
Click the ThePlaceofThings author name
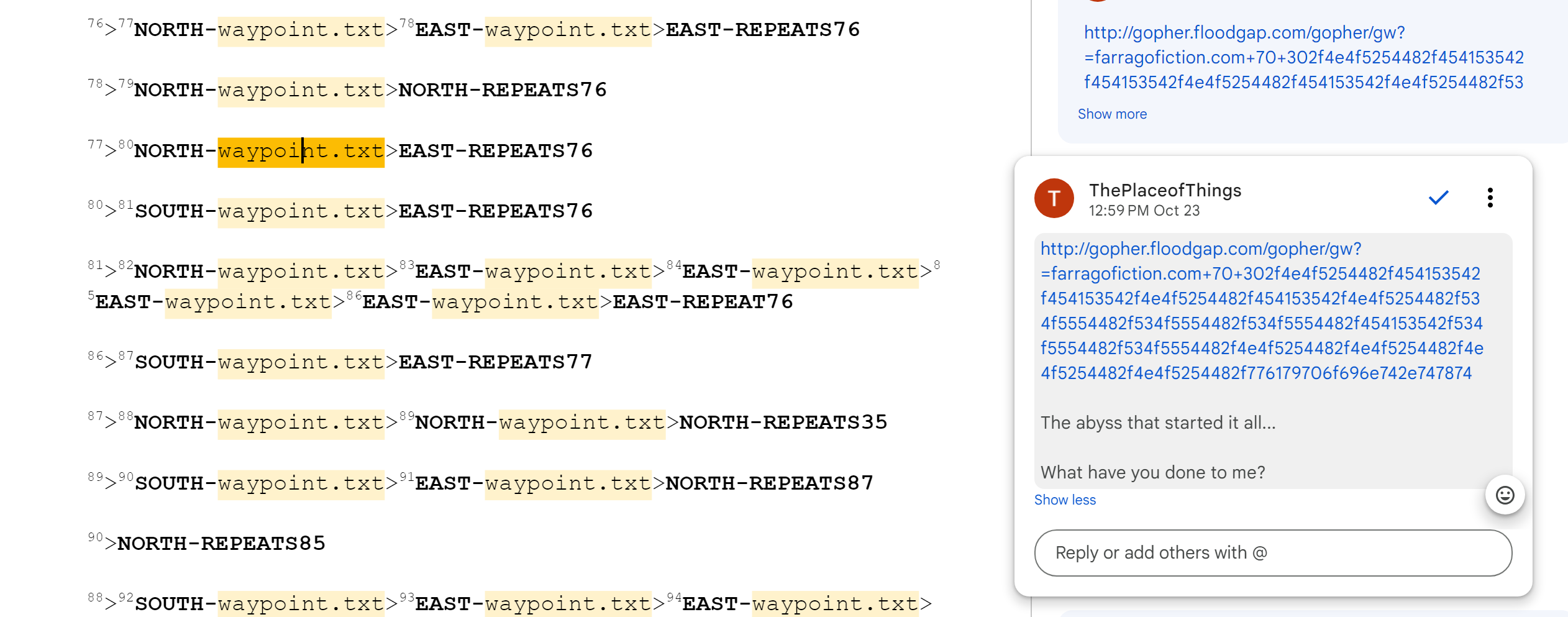[1165, 191]
